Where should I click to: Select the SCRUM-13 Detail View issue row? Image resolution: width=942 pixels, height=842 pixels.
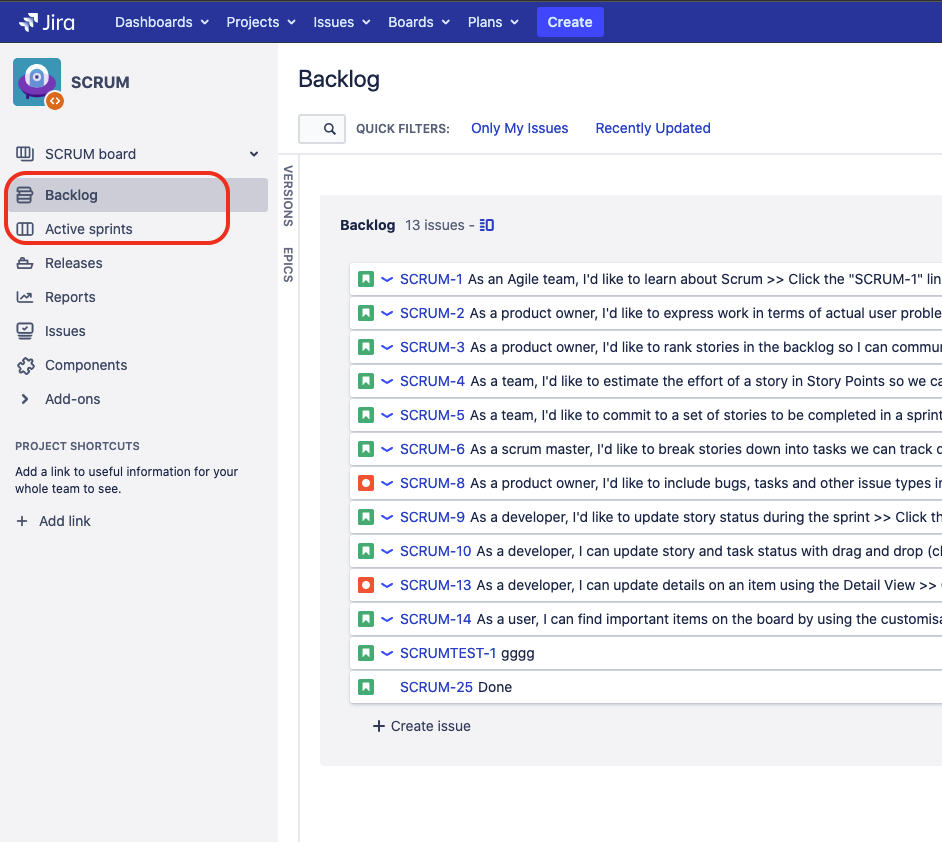(x=646, y=585)
